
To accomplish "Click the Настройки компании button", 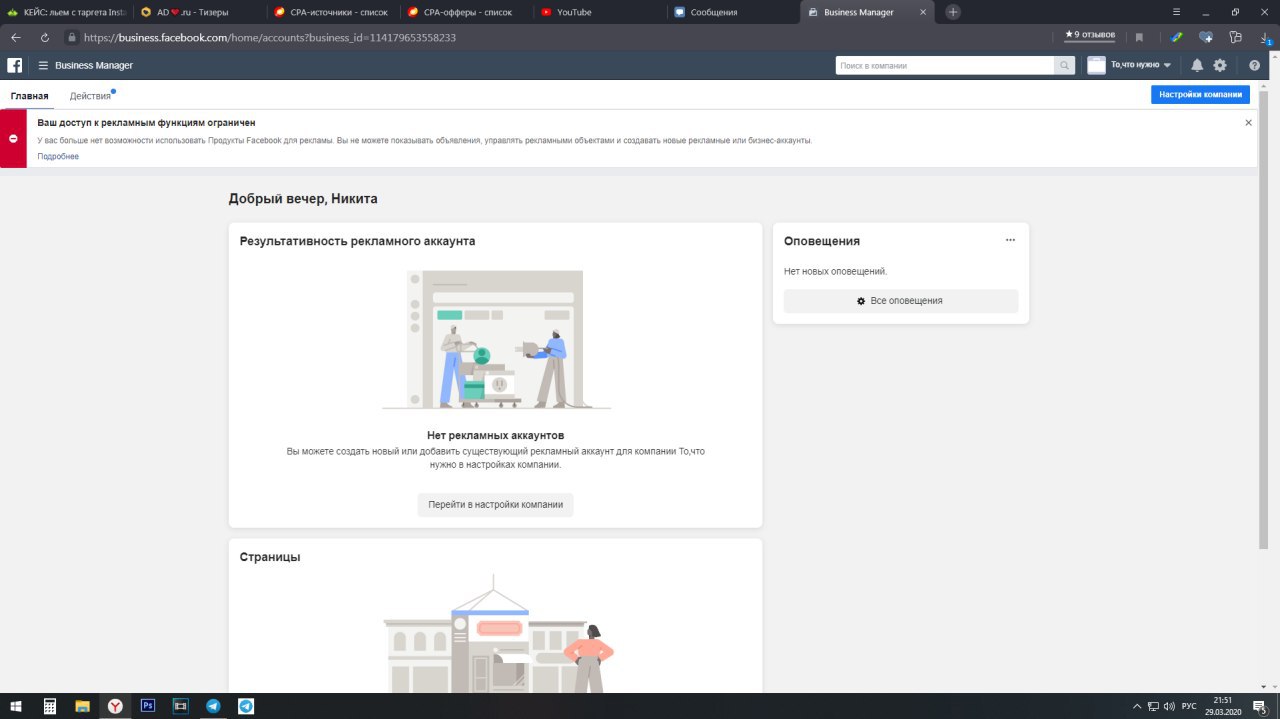I will click(1200, 95).
